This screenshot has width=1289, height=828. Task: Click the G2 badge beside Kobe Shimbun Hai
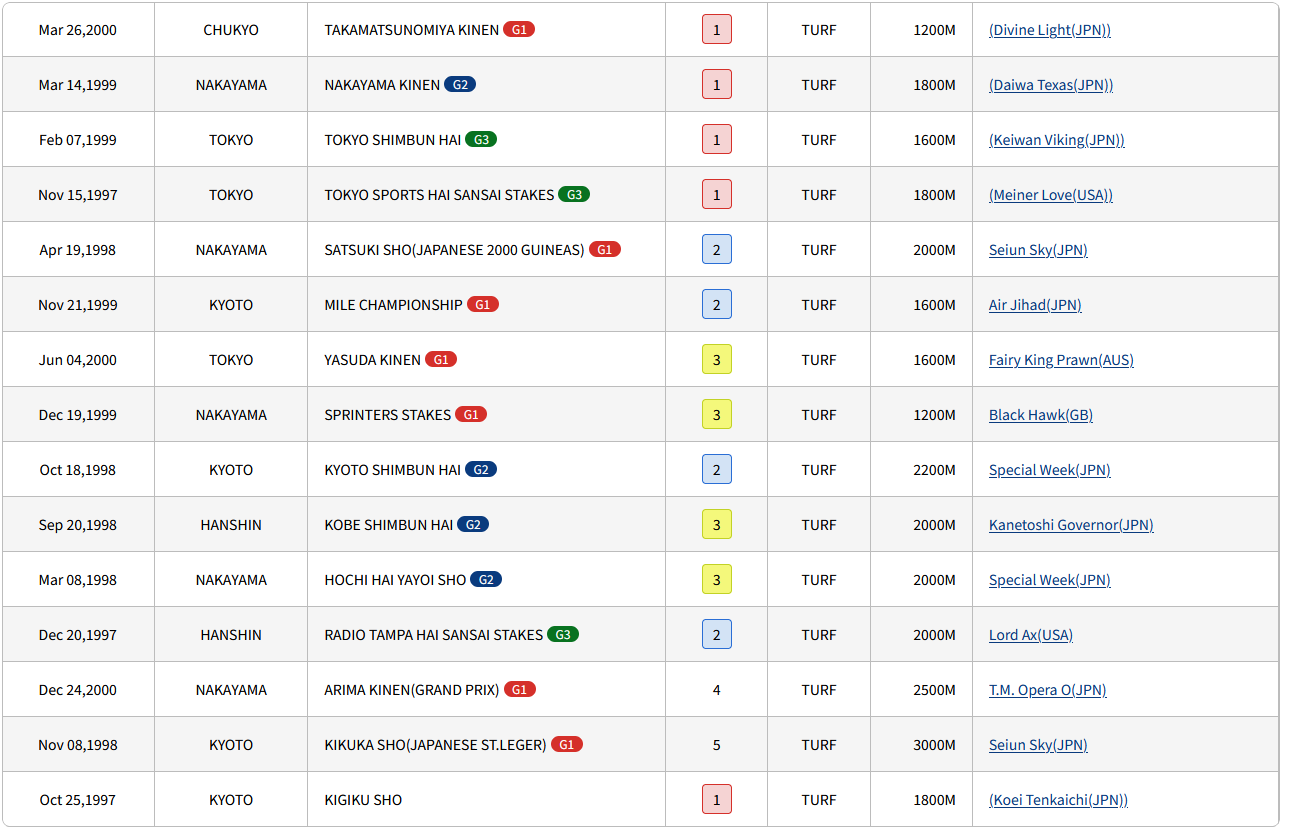coord(473,525)
